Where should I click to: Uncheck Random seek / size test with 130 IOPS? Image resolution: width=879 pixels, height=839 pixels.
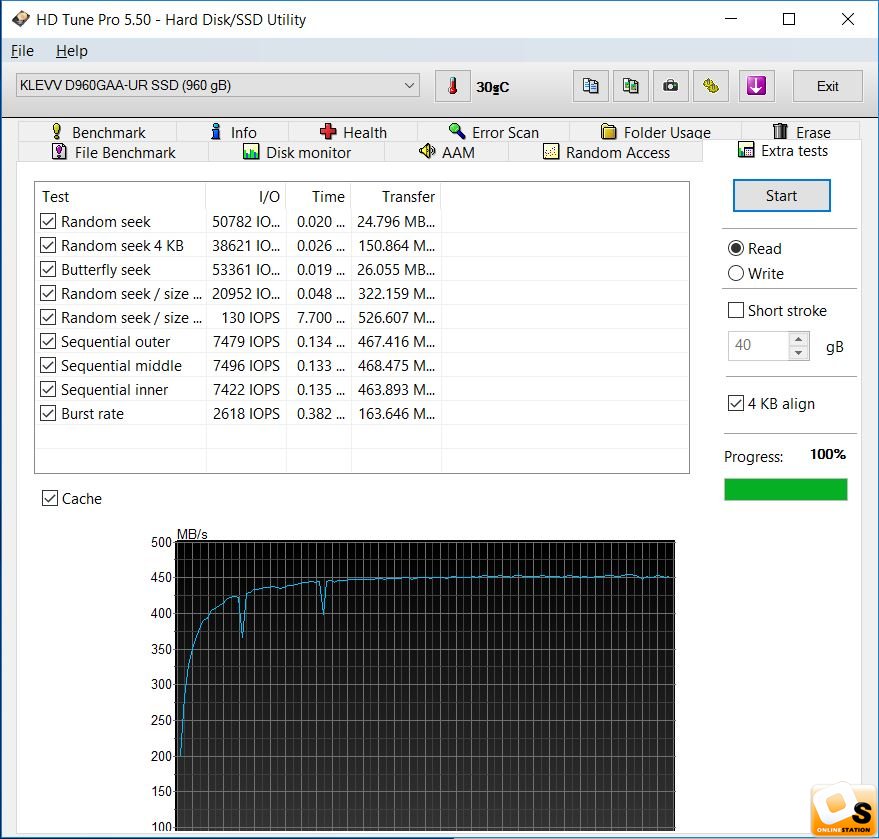[48, 318]
